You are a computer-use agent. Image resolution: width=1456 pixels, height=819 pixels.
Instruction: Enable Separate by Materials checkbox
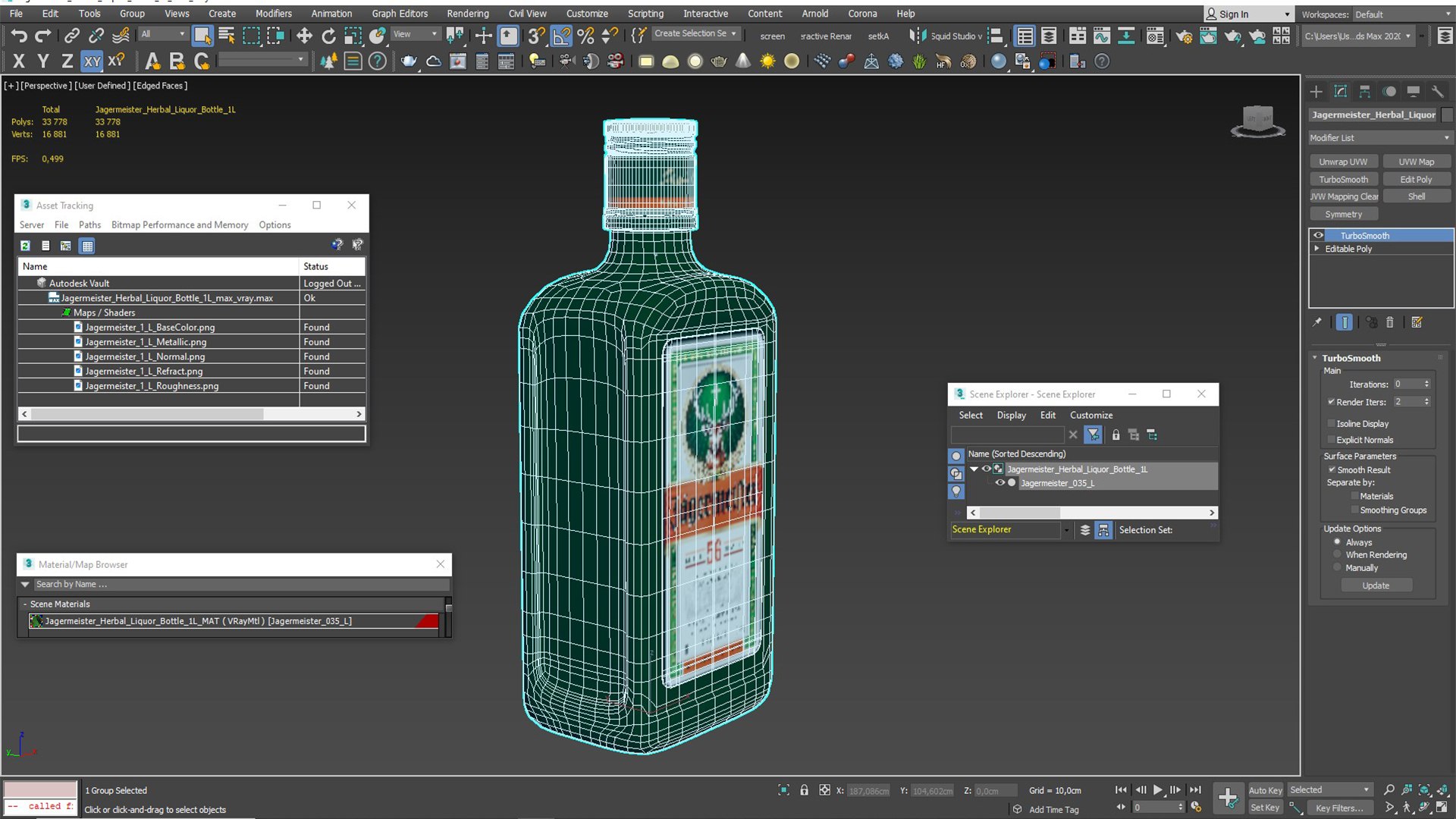point(1354,496)
